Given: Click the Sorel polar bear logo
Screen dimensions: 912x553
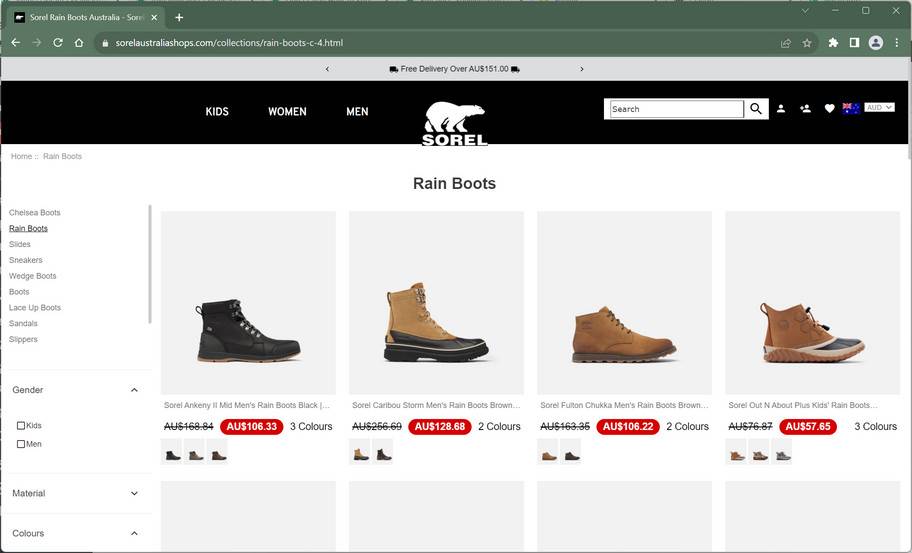Looking at the screenshot, I should (454, 123).
